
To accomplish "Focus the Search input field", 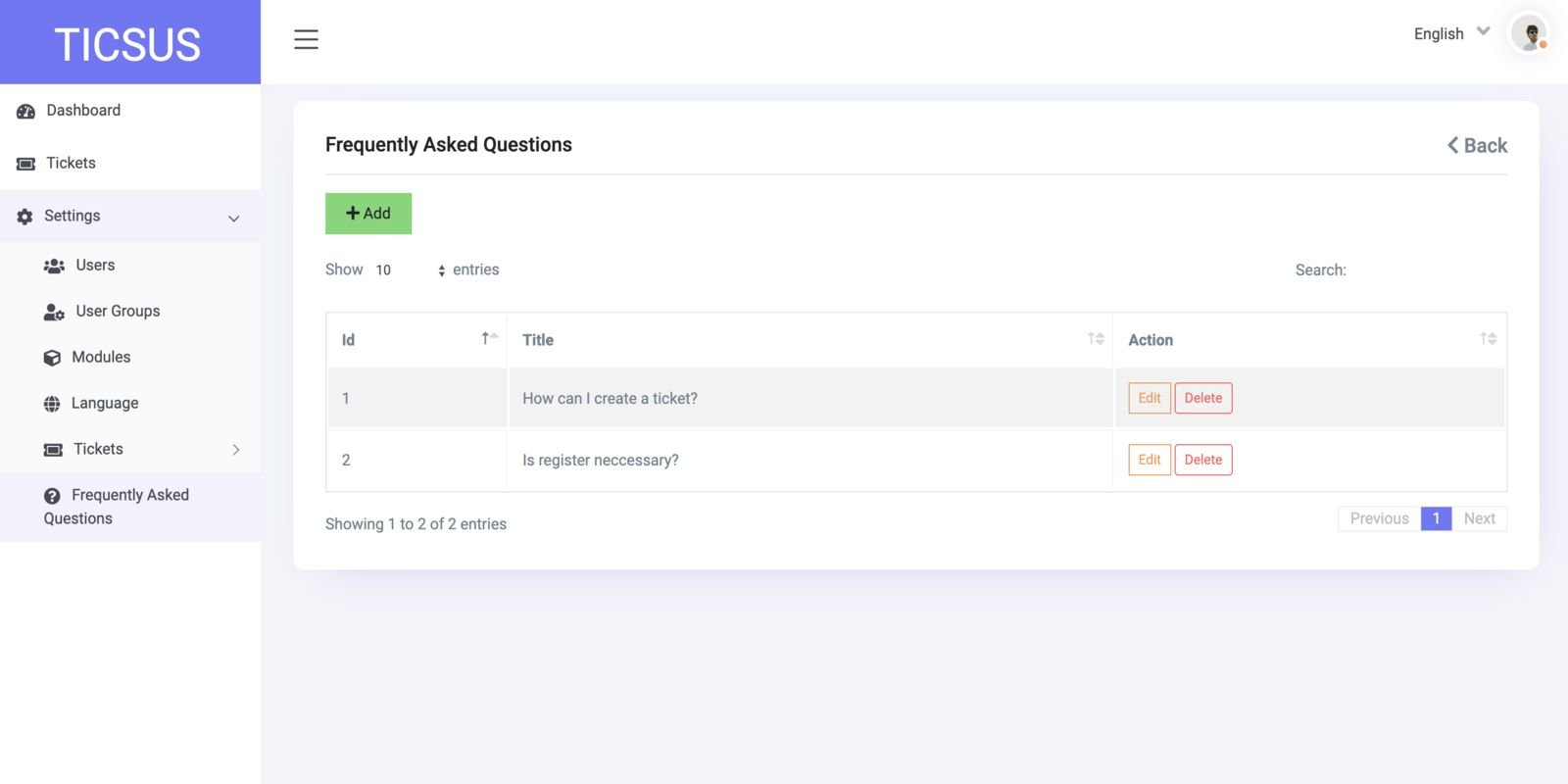I will (x=1430, y=269).
